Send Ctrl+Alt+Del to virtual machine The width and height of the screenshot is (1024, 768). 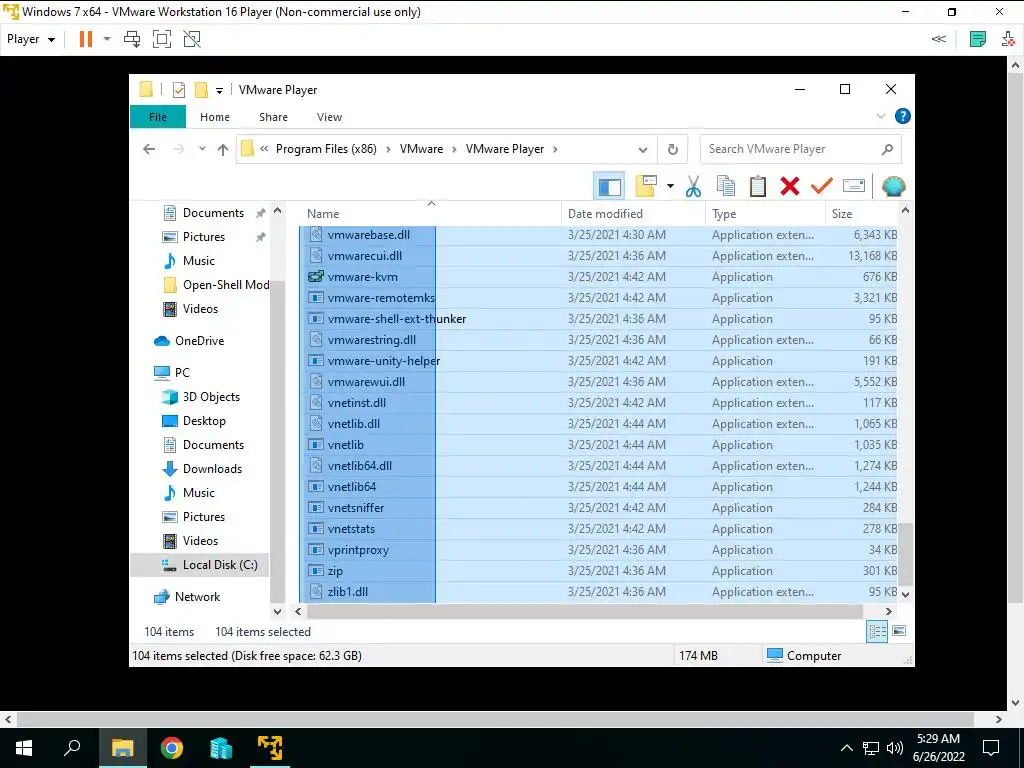(132, 39)
